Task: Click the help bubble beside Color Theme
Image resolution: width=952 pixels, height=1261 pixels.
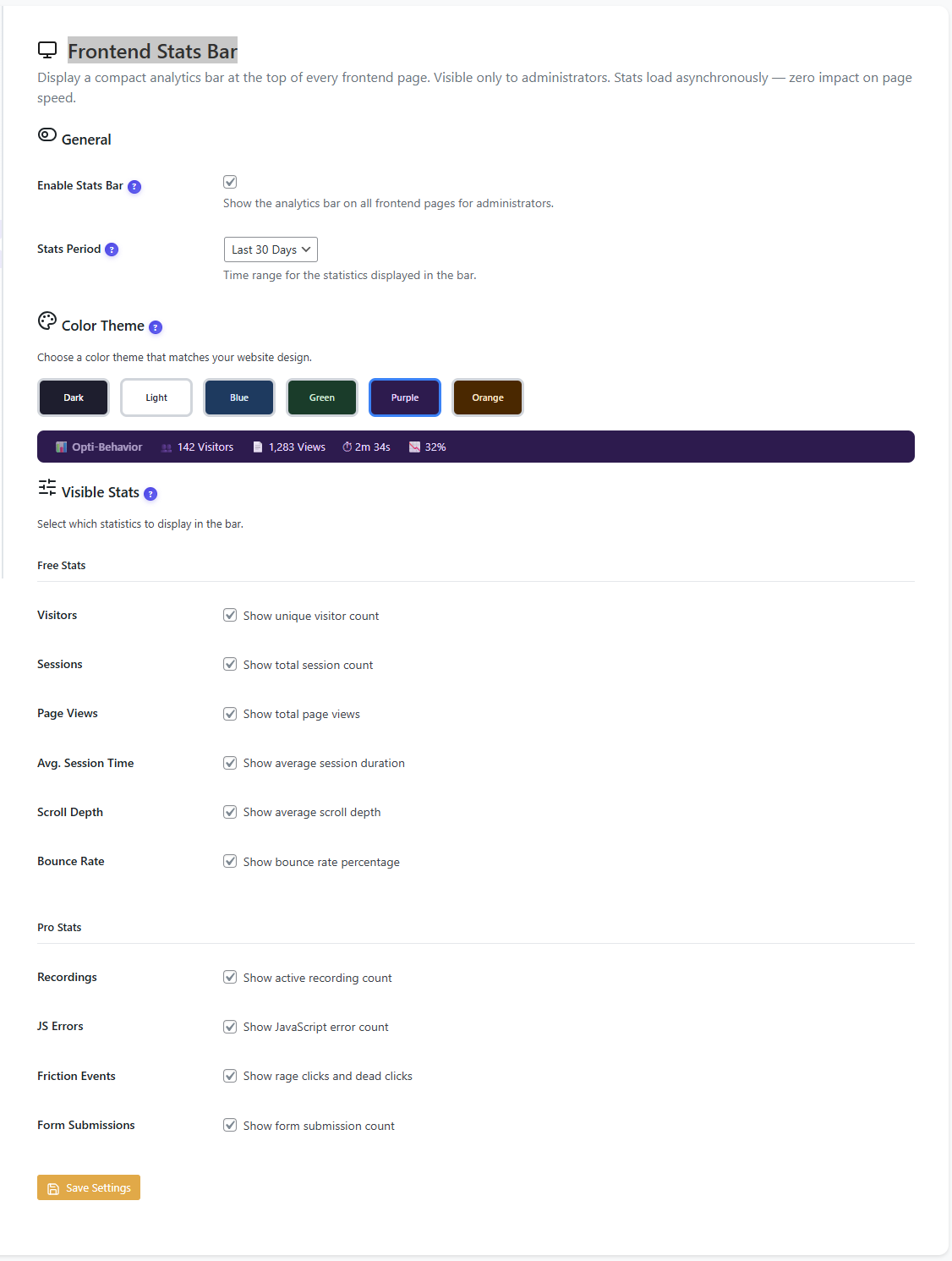Action: point(155,326)
